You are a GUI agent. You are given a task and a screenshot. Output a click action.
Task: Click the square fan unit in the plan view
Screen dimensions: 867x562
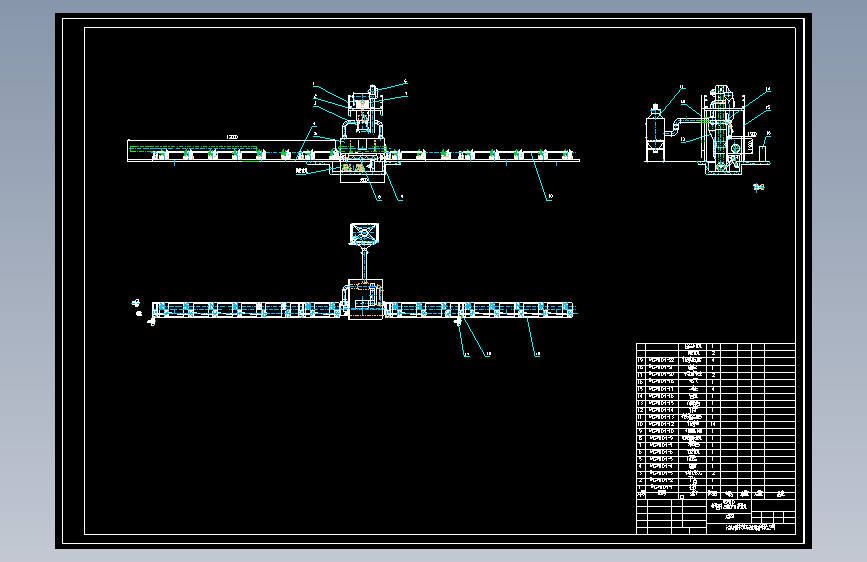click(x=364, y=233)
